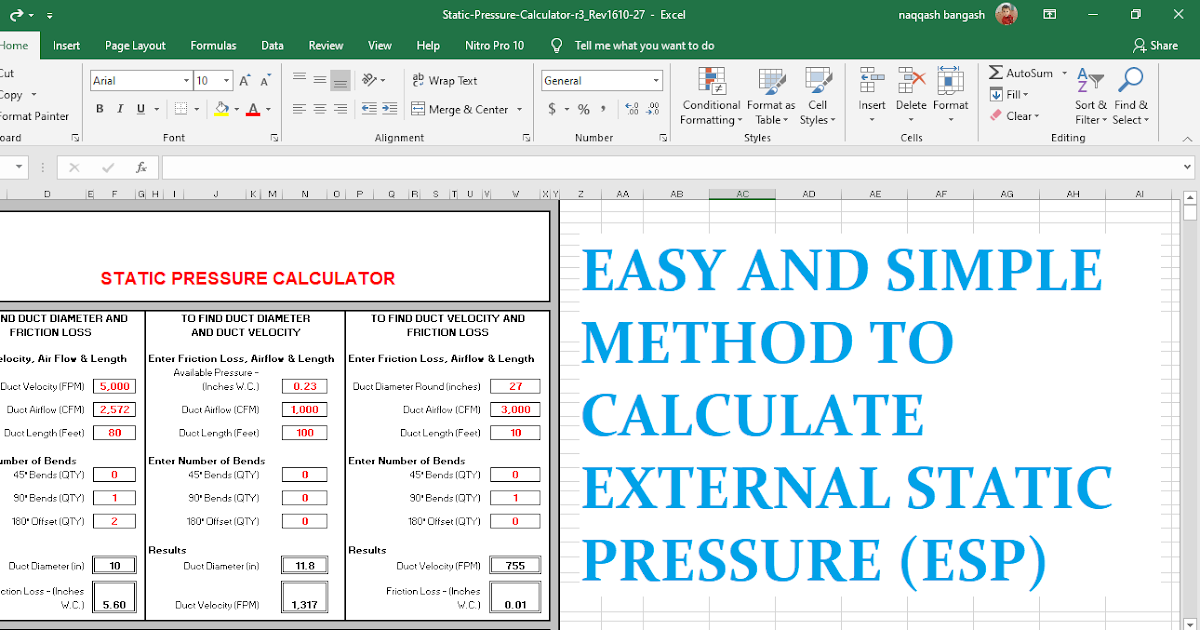Open the font size dropdown
This screenshot has width=1200, height=630.
click(227, 80)
